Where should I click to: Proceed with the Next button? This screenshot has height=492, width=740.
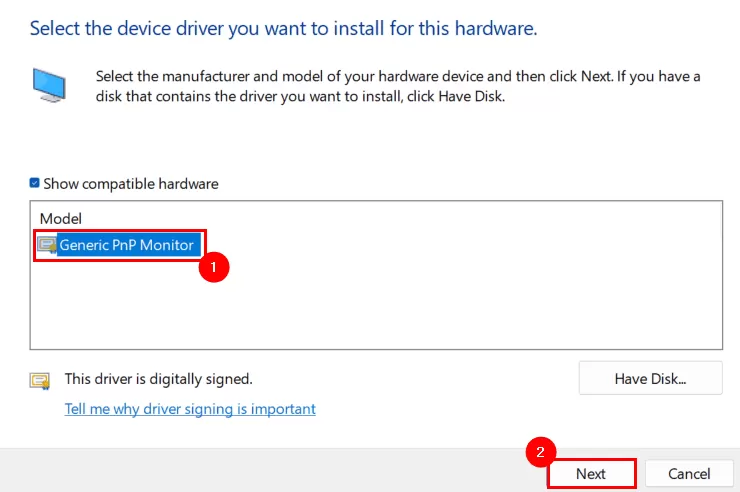(x=591, y=474)
